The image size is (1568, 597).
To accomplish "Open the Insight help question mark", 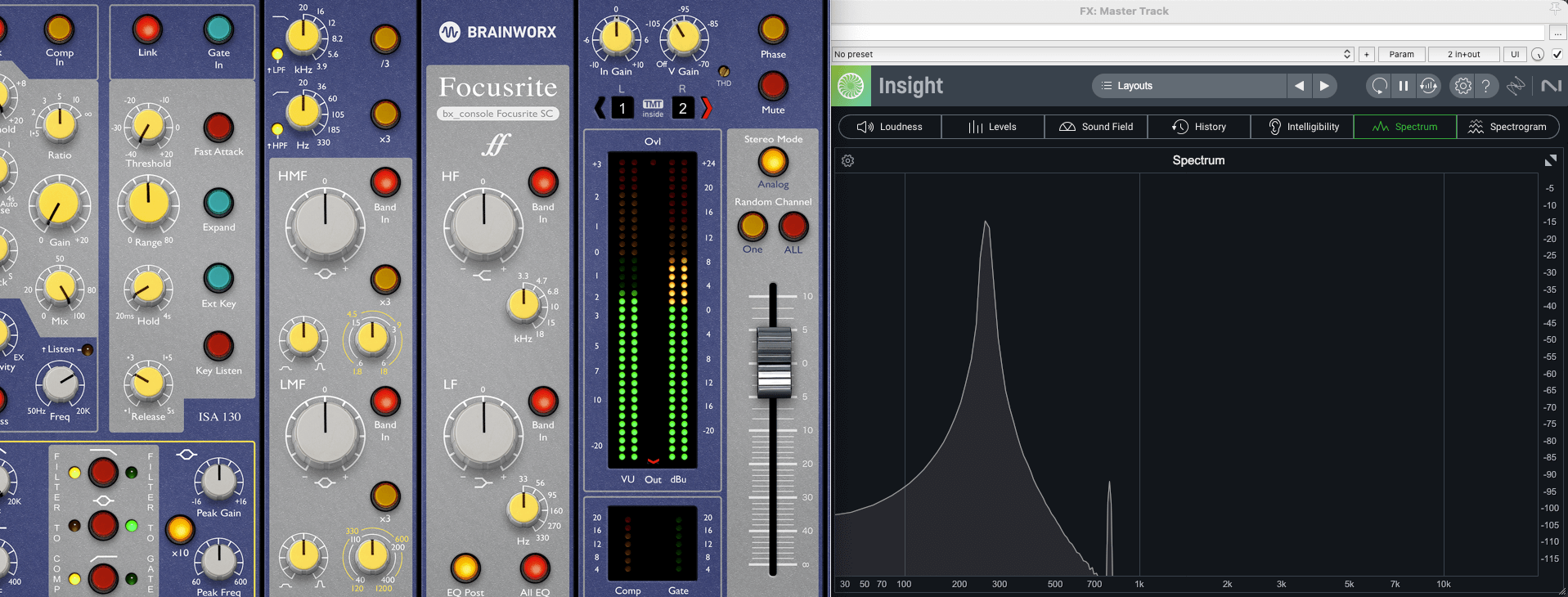I will pos(1486,86).
